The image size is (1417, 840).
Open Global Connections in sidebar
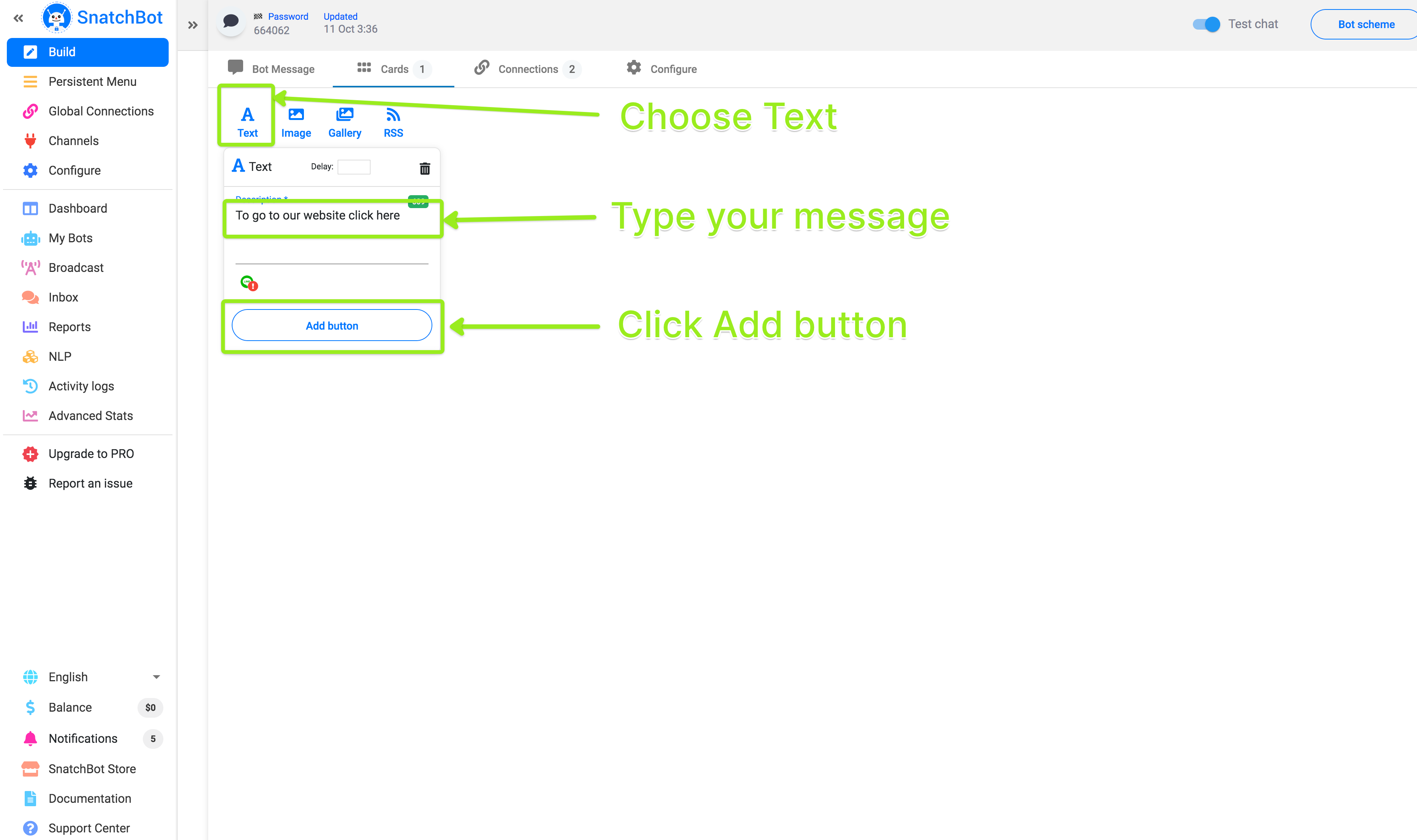[x=101, y=111]
